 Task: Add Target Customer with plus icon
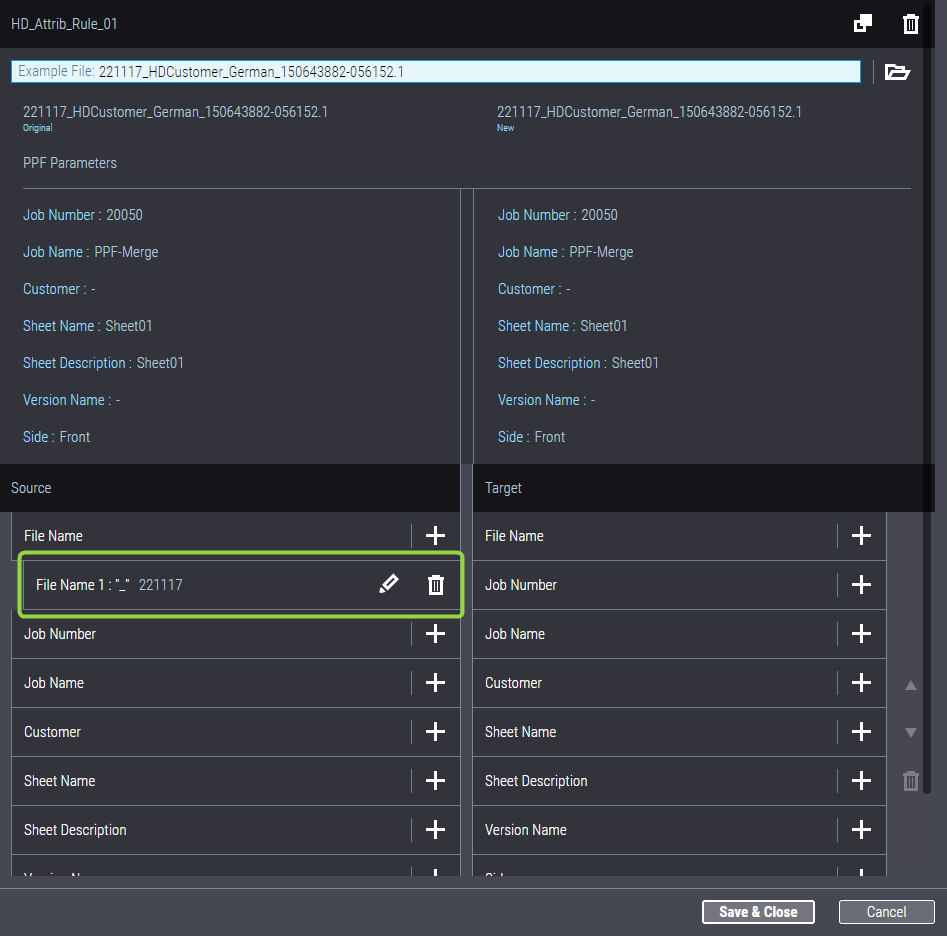861,683
